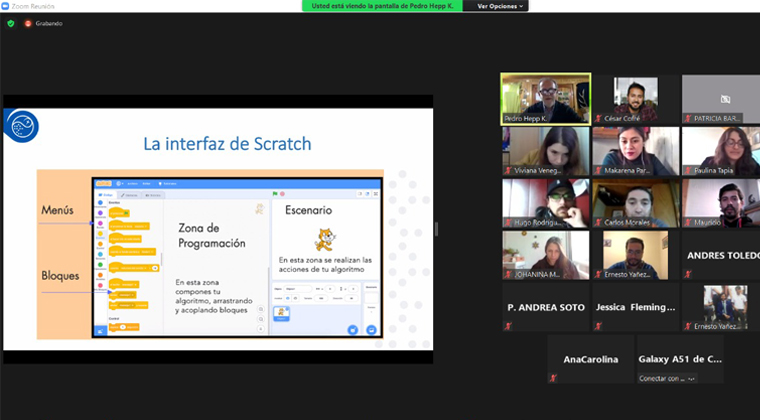The height and width of the screenshot is (420, 760).
Task: Click the green screen-sharing notice for Pedro Hepp K.
Action: (382, 6)
